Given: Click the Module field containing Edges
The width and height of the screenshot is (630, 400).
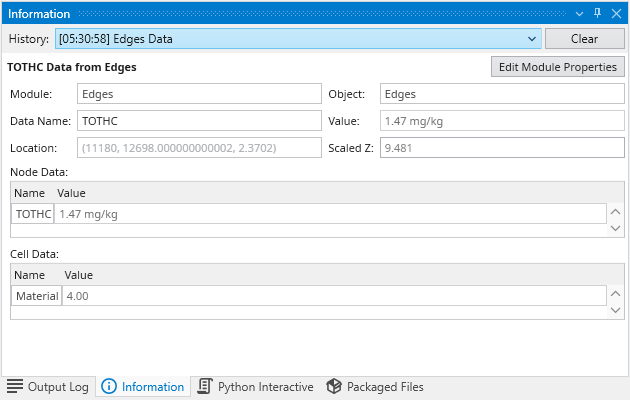Looking at the screenshot, I should click(198, 94).
